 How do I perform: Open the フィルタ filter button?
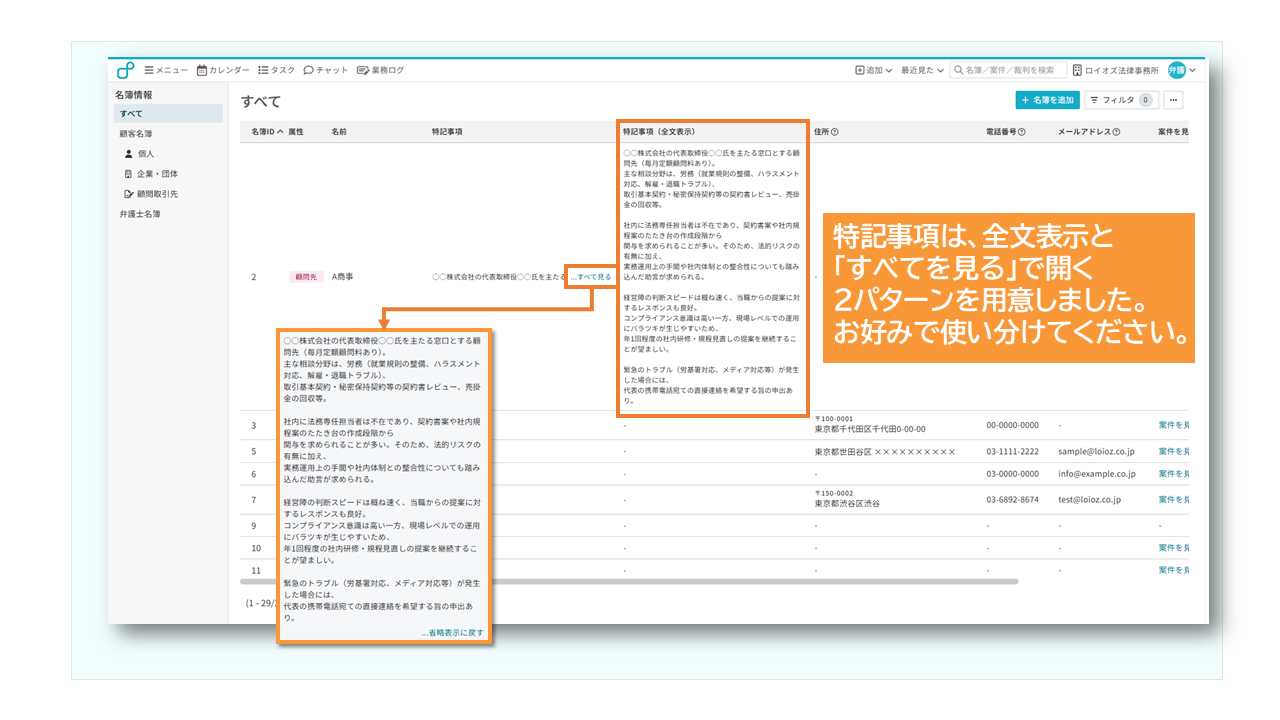[1120, 100]
